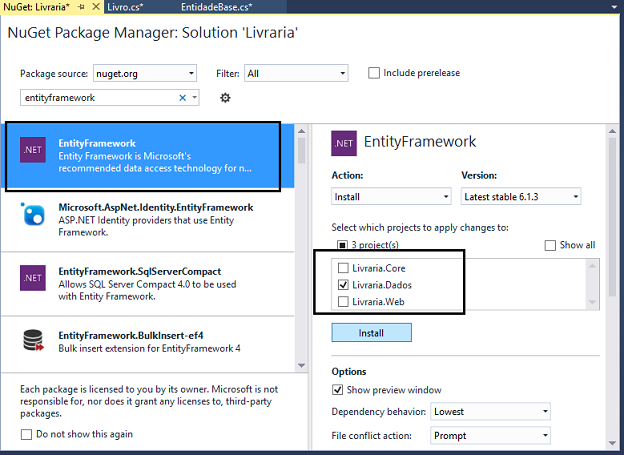Image resolution: width=624 pixels, height=455 pixels.
Task: Click details pane scrollbar thumb
Action: (x=612, y=217)
